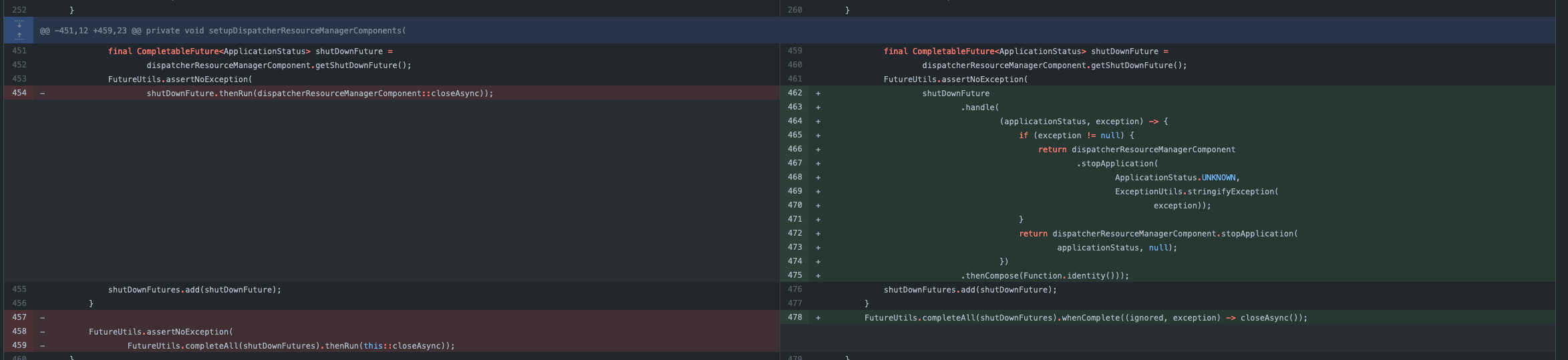The height and width of the screenshot is (360, 1568).
Task: Select added line number 472
Action: (795, 234)
